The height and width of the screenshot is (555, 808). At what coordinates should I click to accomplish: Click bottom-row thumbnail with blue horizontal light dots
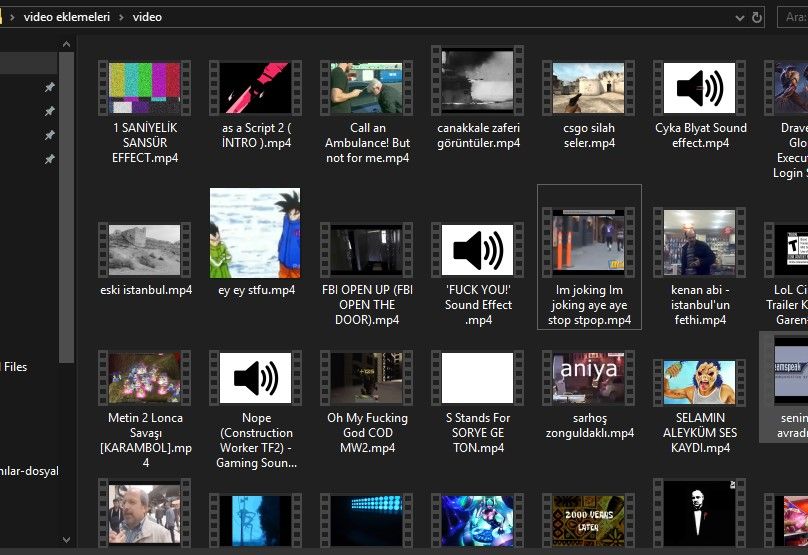tap(366, 520)
